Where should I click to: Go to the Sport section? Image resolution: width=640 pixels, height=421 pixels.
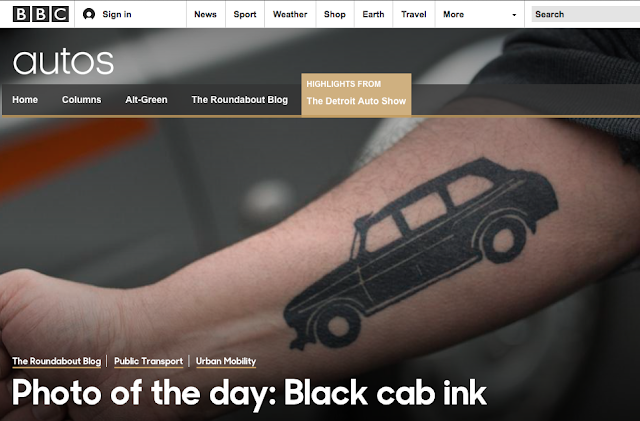[x=245, y=14]
